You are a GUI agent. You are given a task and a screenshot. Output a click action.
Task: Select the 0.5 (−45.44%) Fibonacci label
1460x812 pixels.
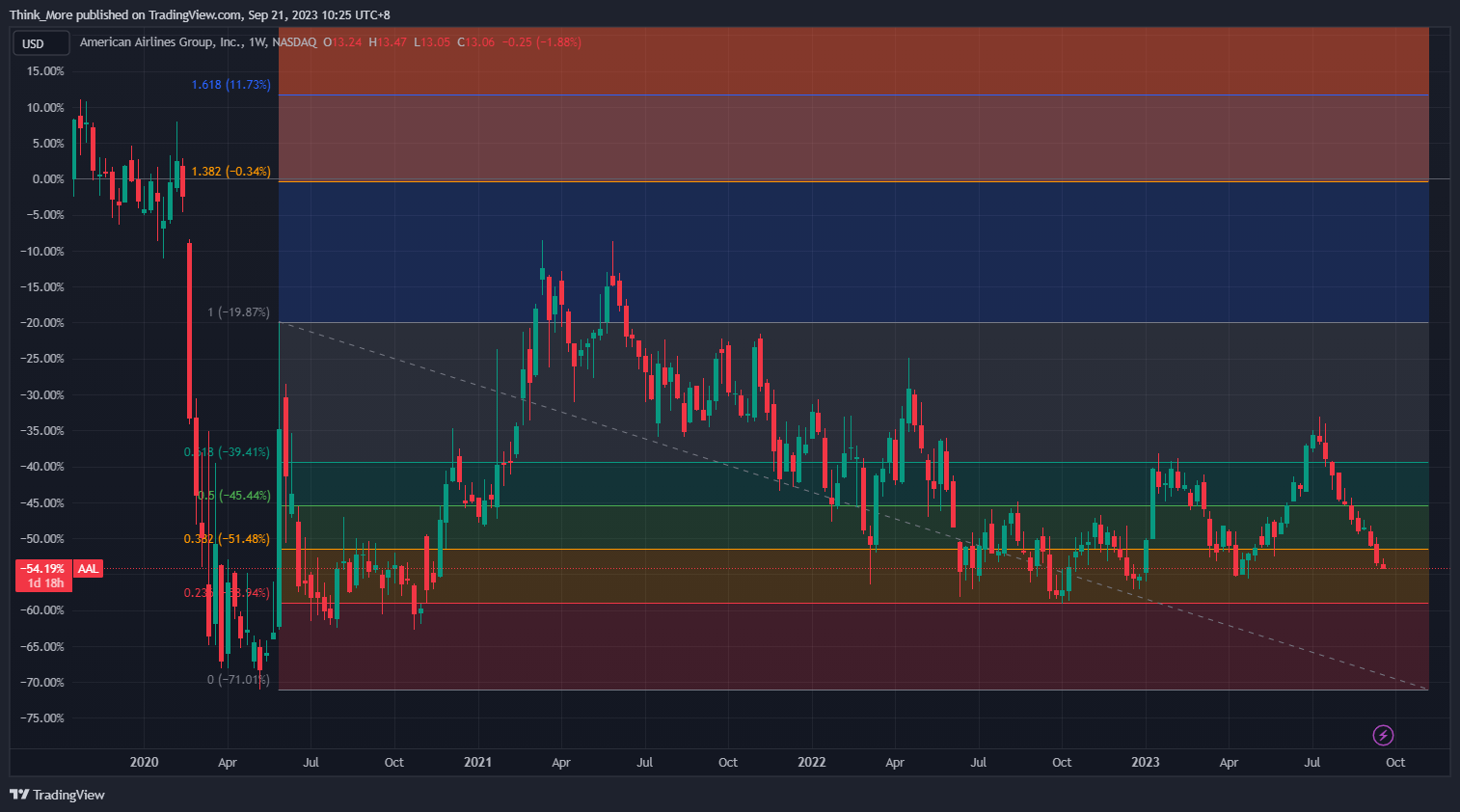tap(233, 496)
